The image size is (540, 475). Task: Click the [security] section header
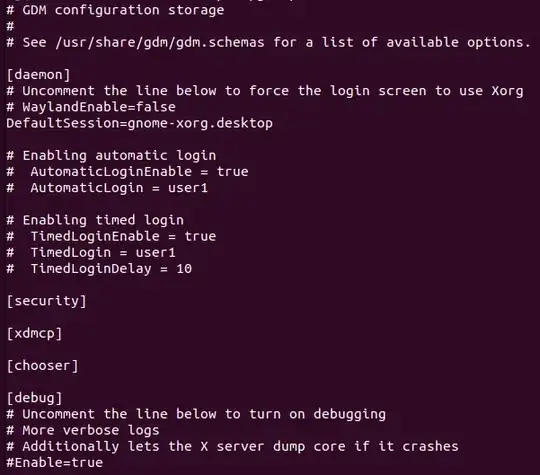click(x=46, y=301)
